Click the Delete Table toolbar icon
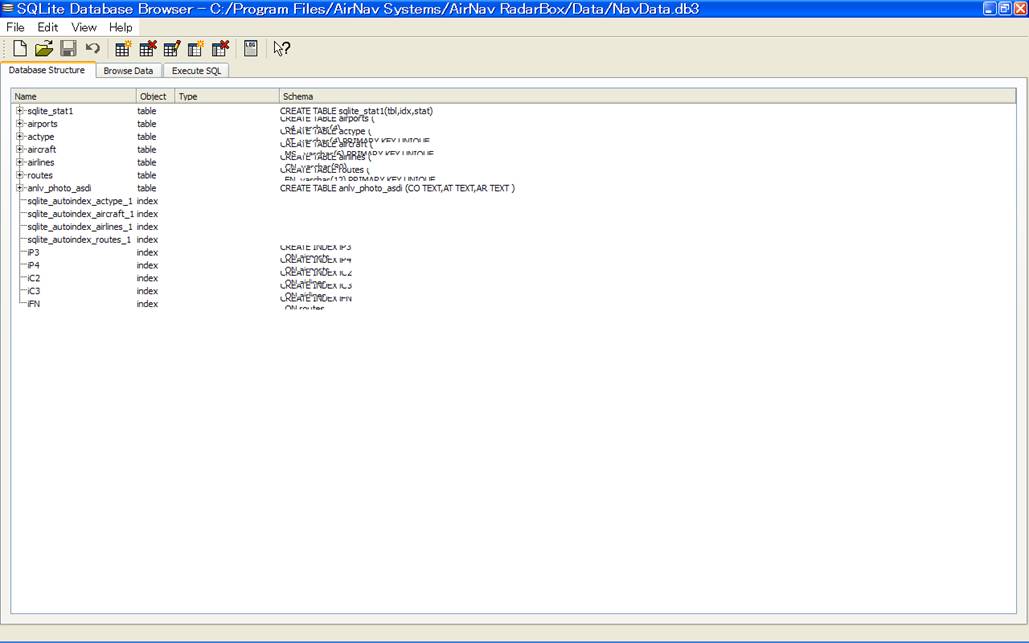 click(x=148, y=49)
